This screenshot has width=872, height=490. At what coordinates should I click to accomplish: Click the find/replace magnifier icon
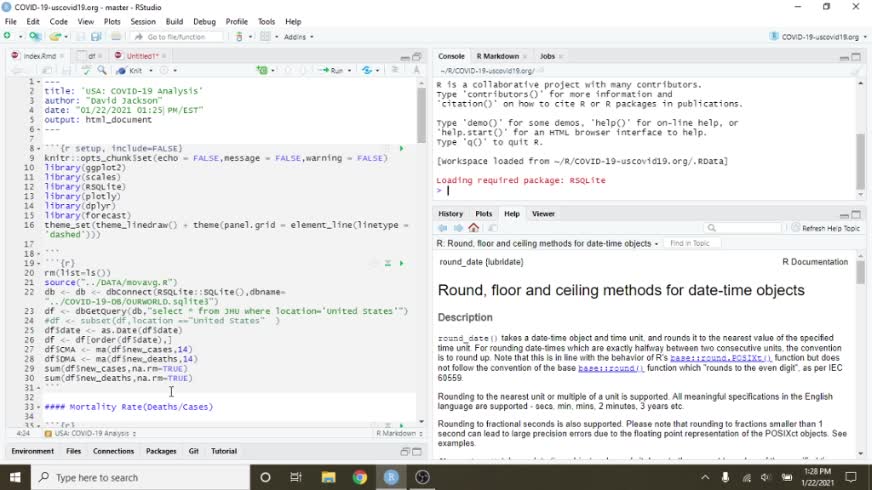[x=102, y=71]
